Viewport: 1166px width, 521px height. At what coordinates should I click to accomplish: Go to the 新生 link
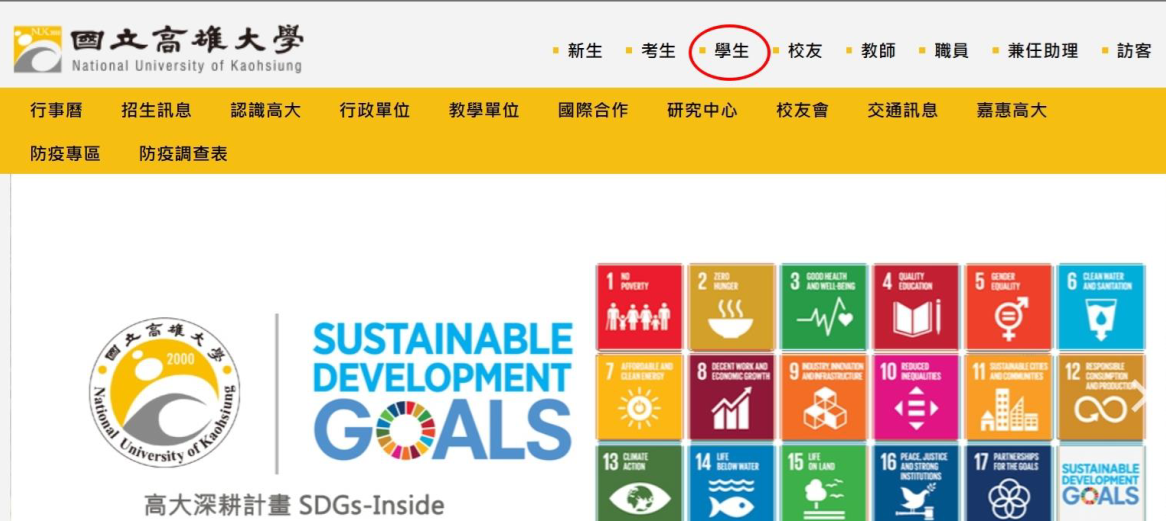click(585, 51)
